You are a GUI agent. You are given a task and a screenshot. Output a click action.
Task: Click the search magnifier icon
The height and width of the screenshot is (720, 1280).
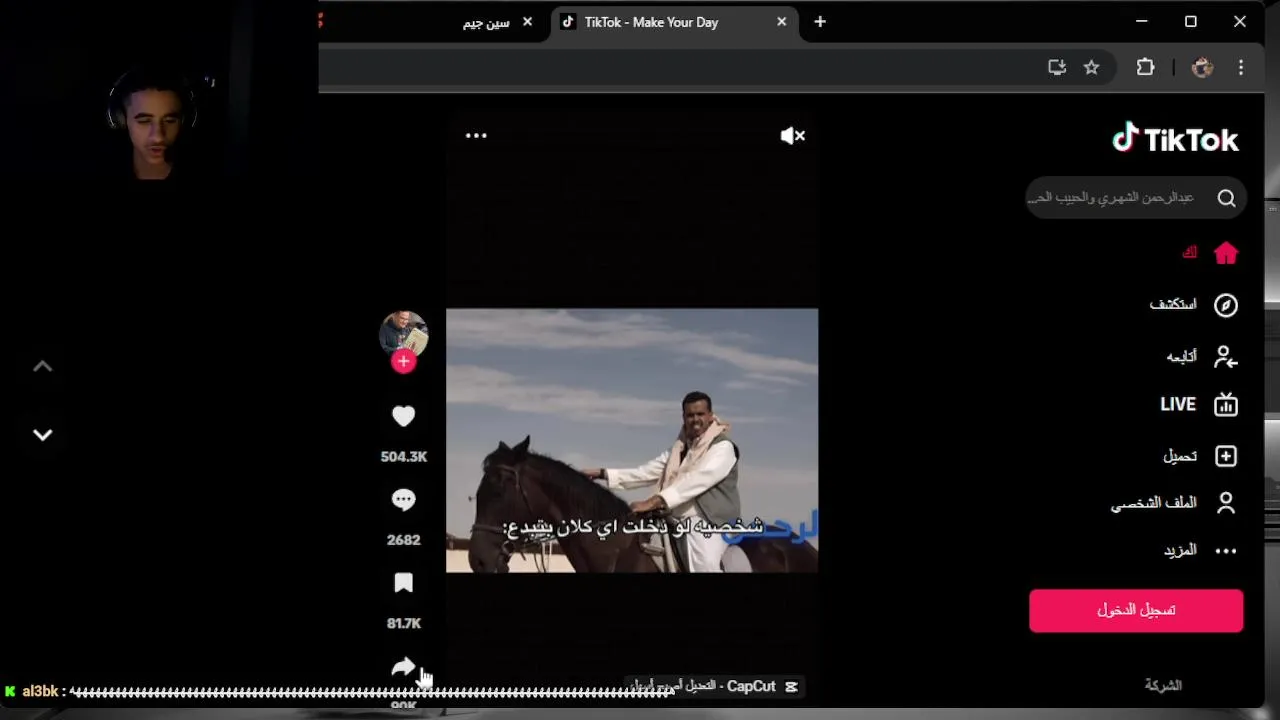pyautogui.click(x=1226, y=198)
